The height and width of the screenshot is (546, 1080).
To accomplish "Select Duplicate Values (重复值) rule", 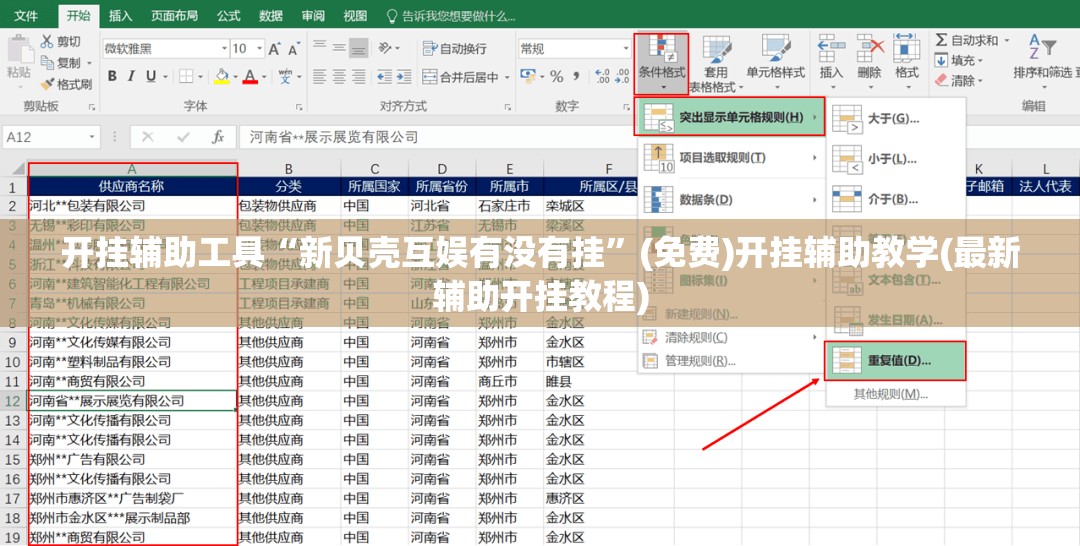I will [x=895, y=361].
